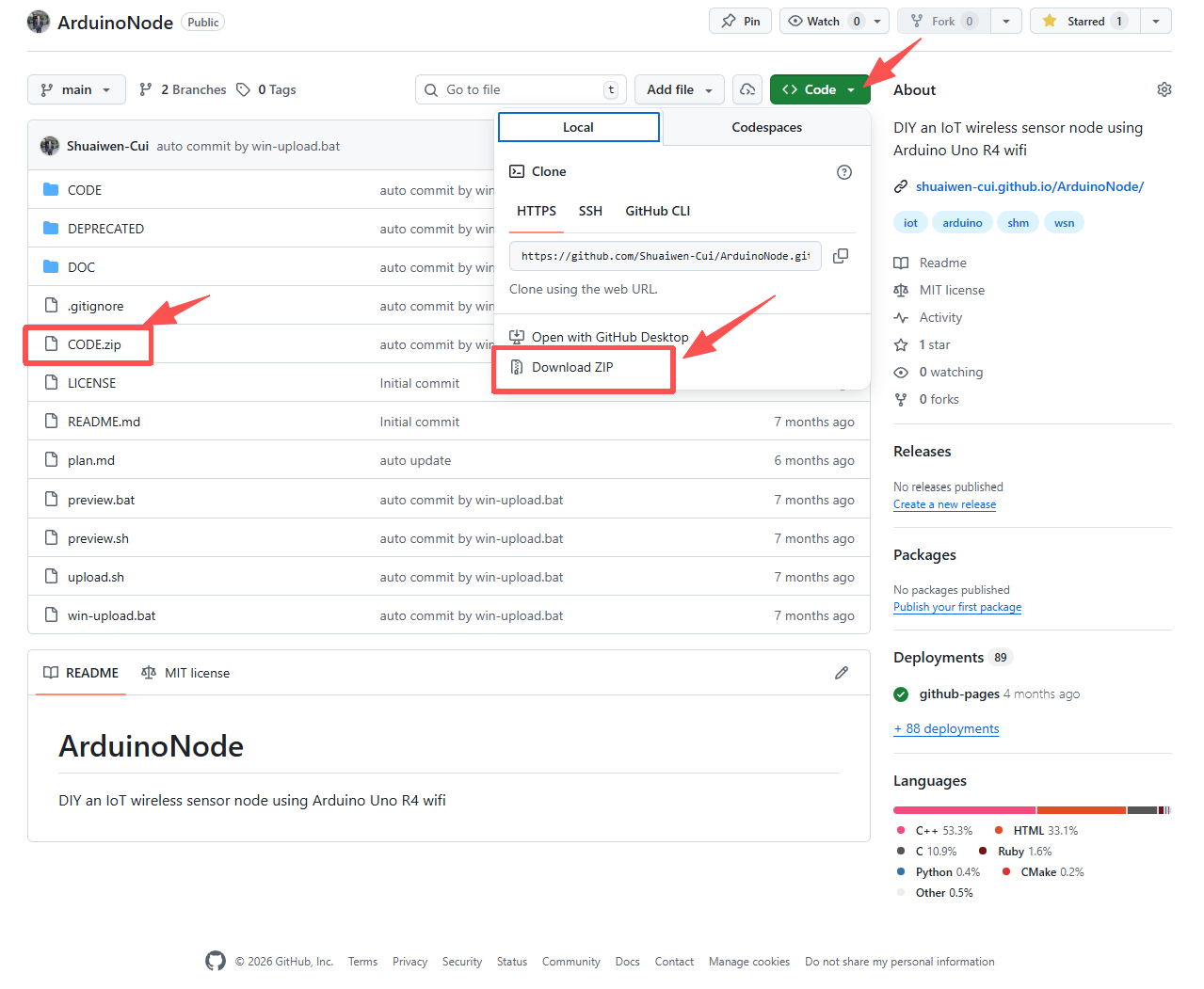Expand the main branch dropdown
1204x989 pixels.
click(x=76, y=89)
